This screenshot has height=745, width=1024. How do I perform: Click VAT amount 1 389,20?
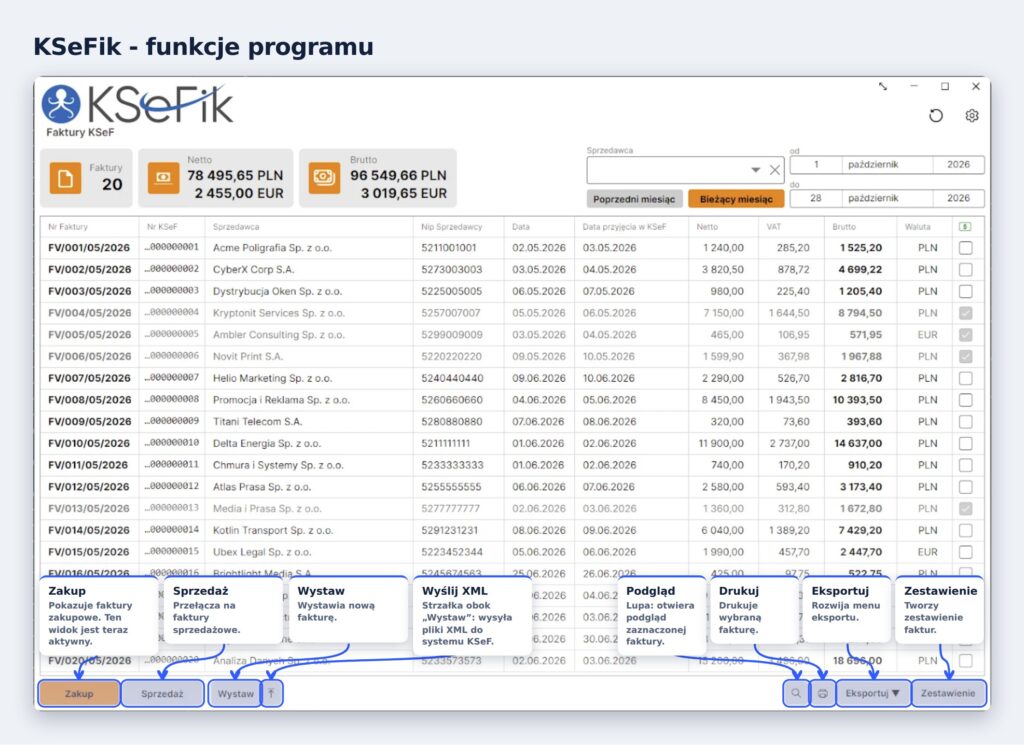789,530
